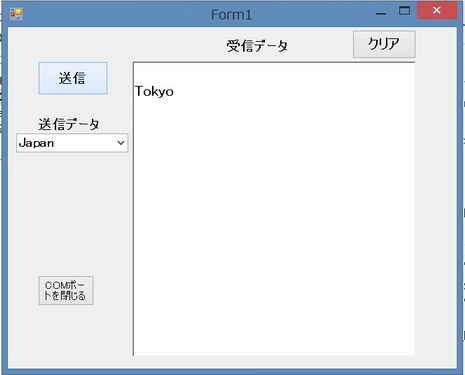Minimize the Form1 window
Viewport: 465px width, 375px height.
coord(381,13)
